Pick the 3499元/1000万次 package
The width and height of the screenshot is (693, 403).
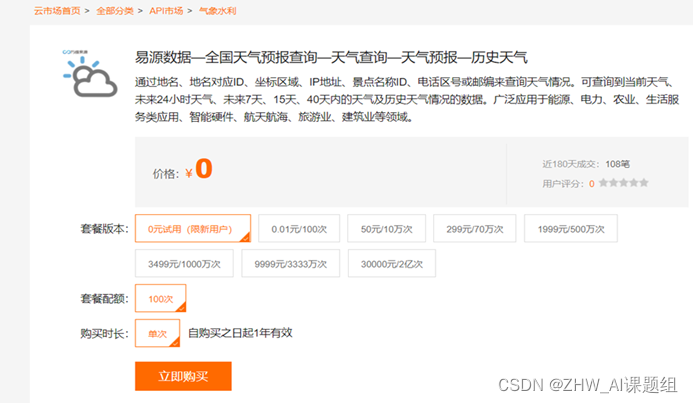click(x=184, y=263)
